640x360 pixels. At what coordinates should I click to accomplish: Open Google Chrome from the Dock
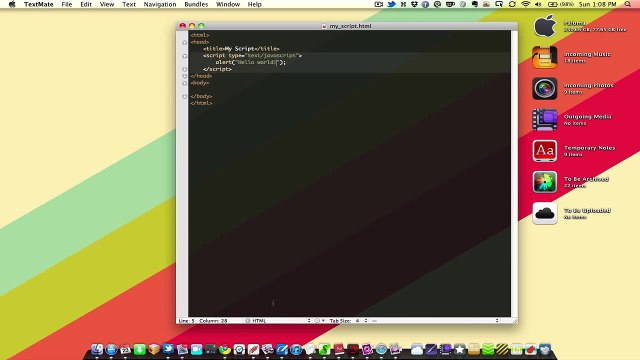pos(224,350)
